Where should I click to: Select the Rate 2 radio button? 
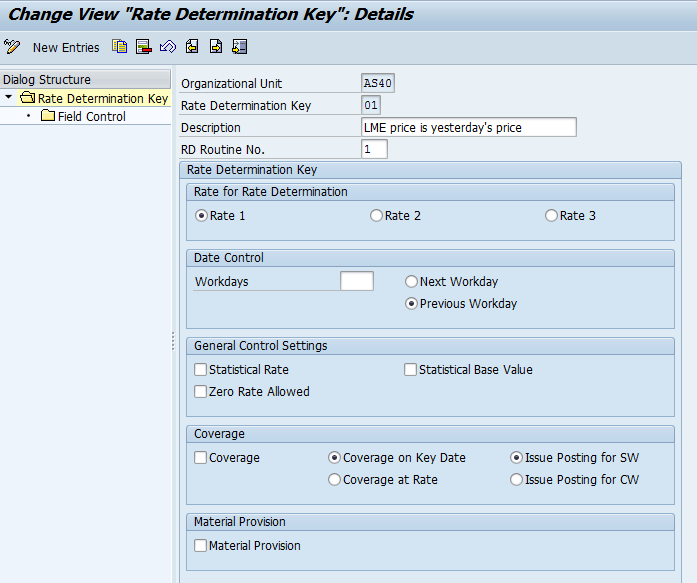377,216
